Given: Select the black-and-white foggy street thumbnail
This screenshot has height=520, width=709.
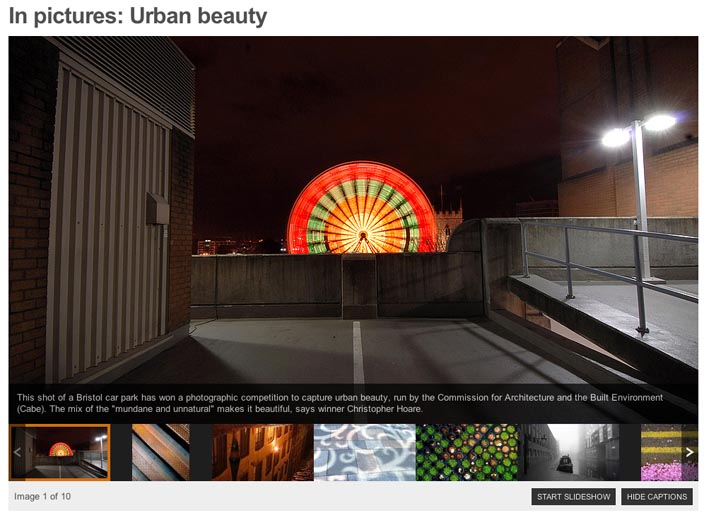Looking at the screenshot, I should pyautogui.click(x=568, y=453).
